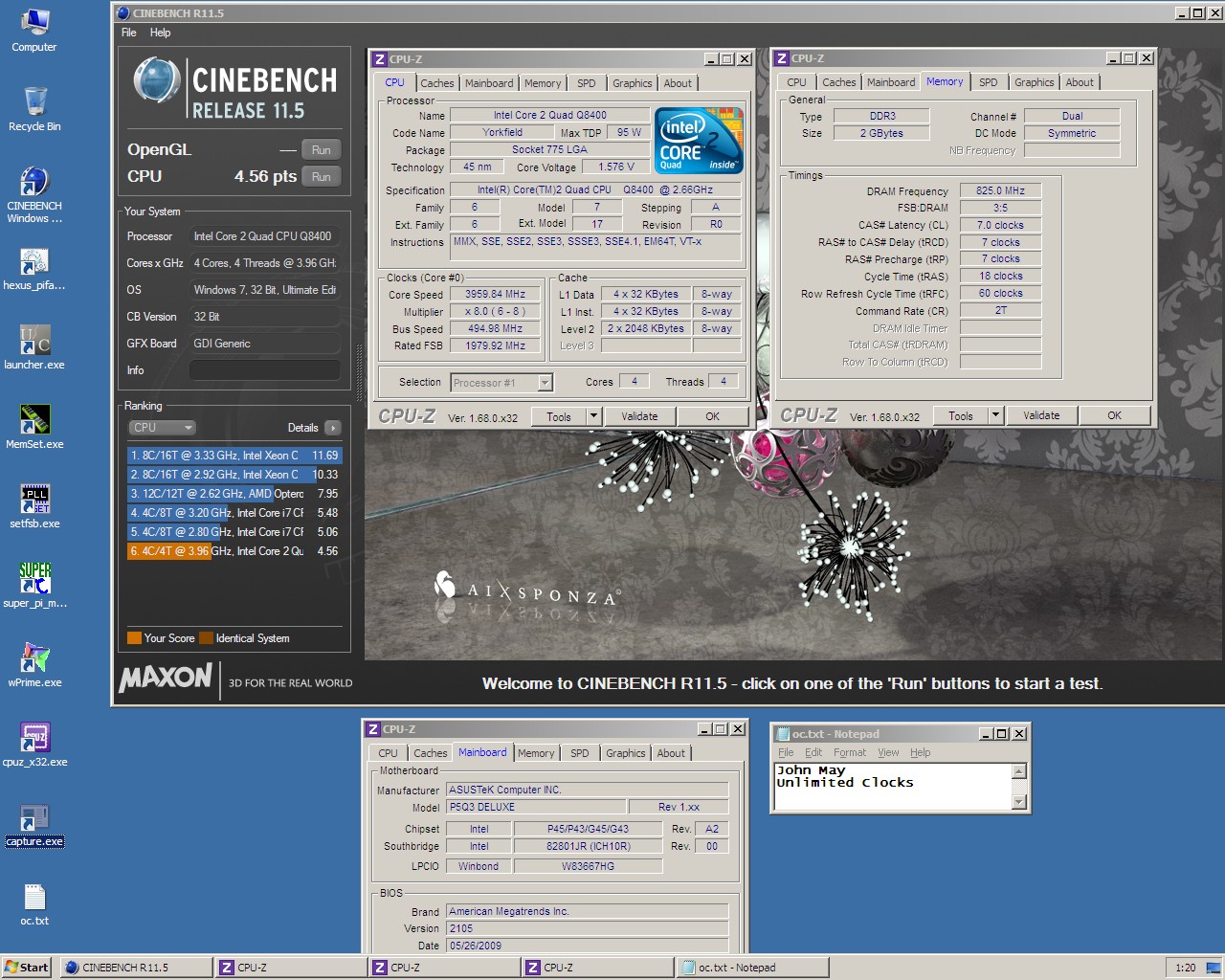1225x980 pixels.
Task: Click Your Score orange legend swatch
Action: 135,638
